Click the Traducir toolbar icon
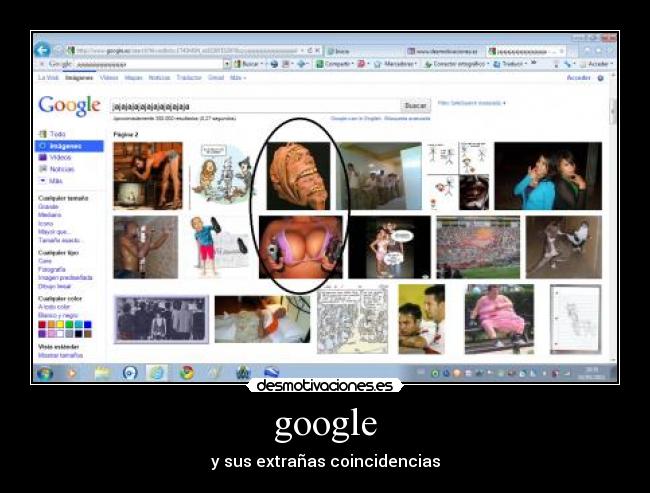The width and height of the screenshot is (650, 493). tap(497, 64)
